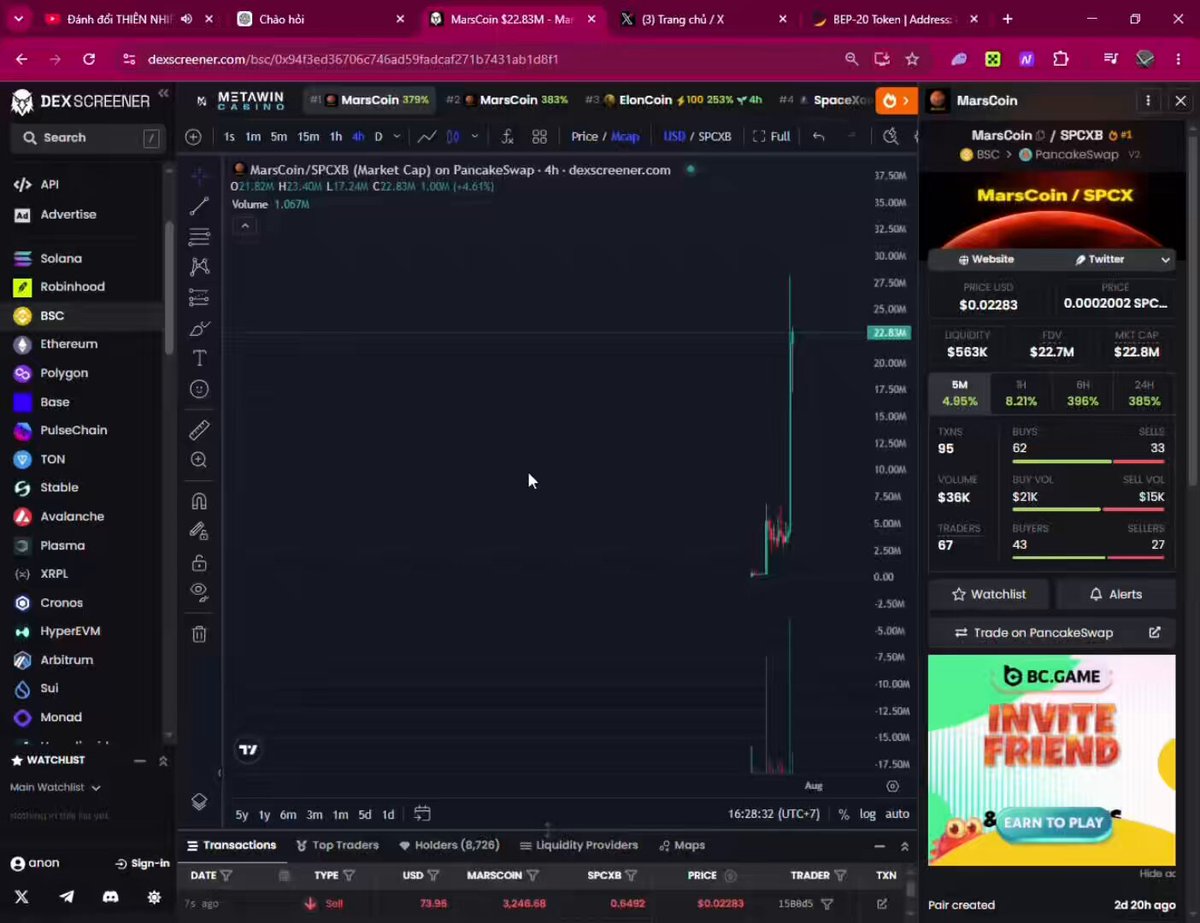Image resolution: width=1200 pixels, height=923 pixels.
Task: Select the ruler measure tool
Action: click(x=199, y=430)
